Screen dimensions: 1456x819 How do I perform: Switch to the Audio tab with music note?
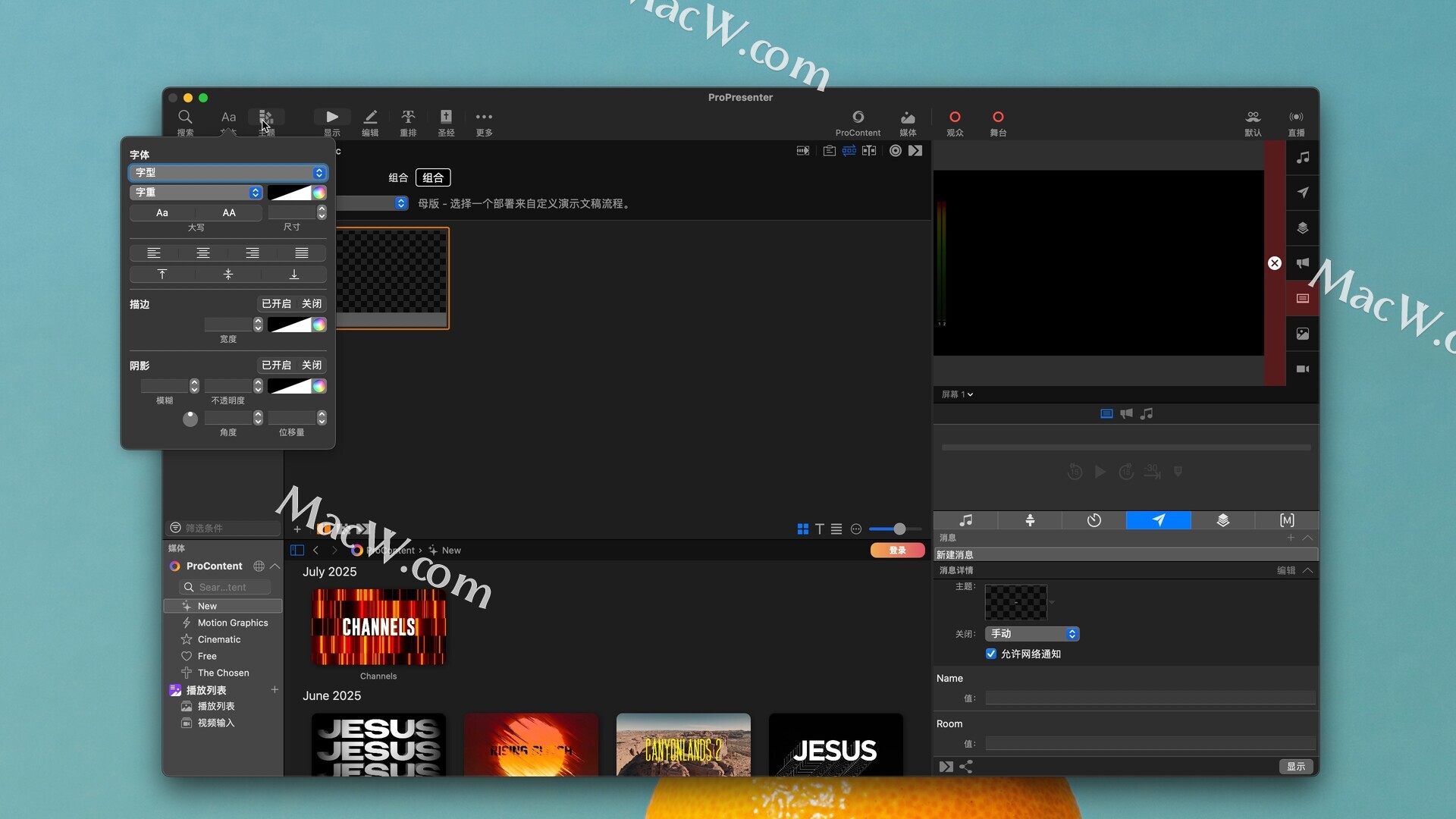965,520
